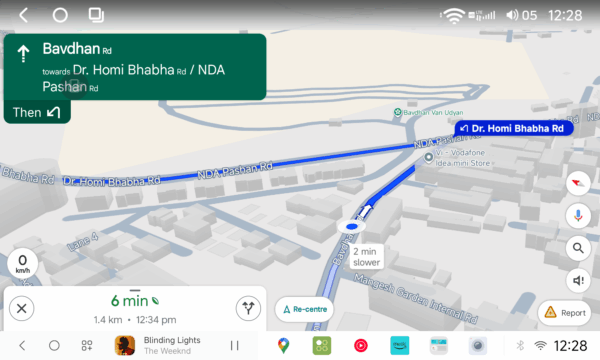Image resolution: width=600 pixels, height=360 pixels.
Task: Toggle the voice guidance sound button
Action: tap(578, 280)
